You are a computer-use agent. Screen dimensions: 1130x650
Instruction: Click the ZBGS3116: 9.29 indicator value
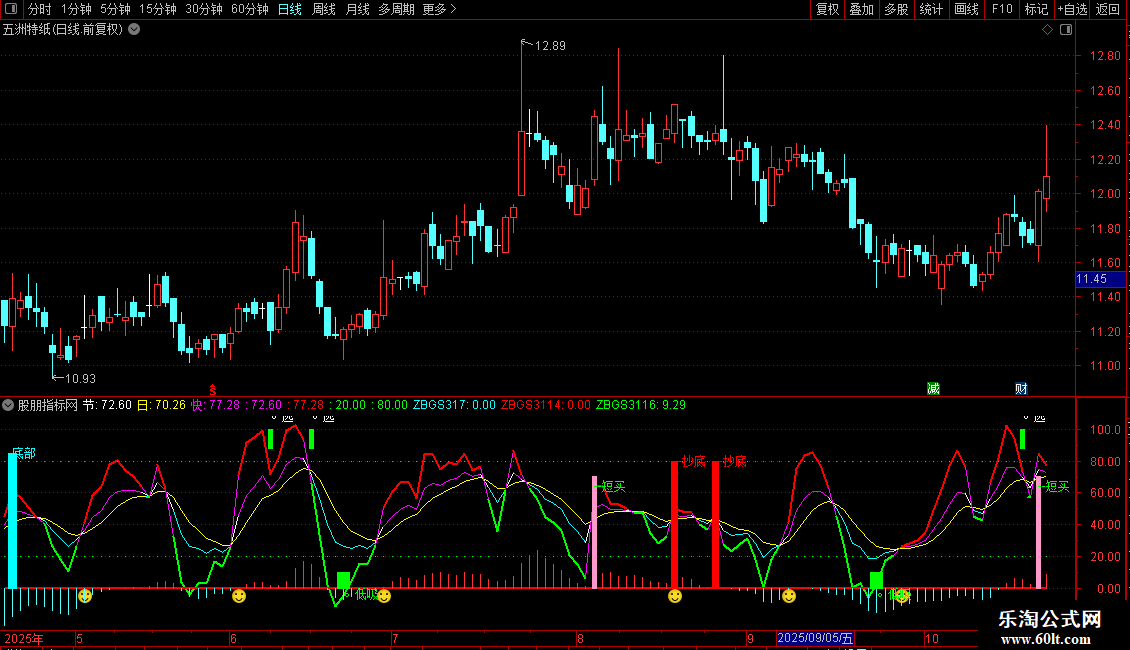click(x=641, y=405)
